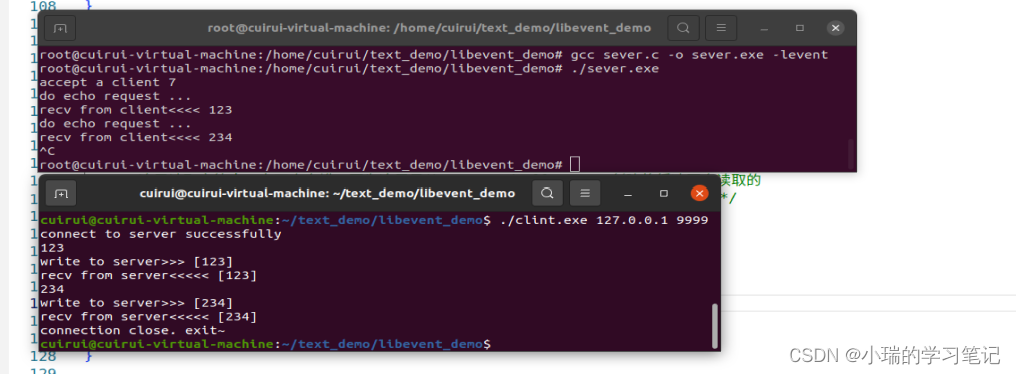Click the last prompt in cuirui terminal
Image resolution: width=1016 pixels, height=374 pixels.
click(x=265, y=344)
